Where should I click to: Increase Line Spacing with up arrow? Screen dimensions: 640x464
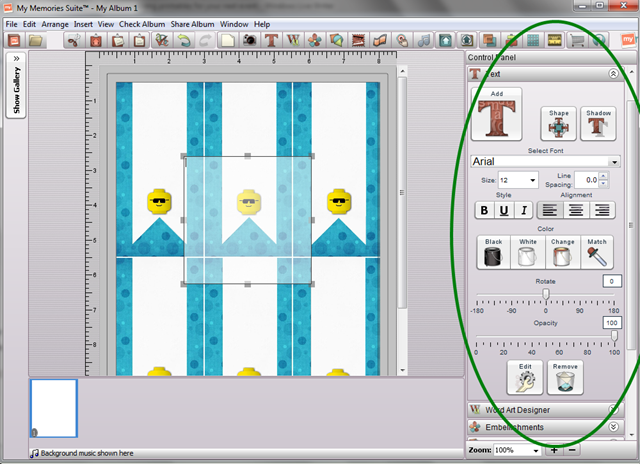603,176
